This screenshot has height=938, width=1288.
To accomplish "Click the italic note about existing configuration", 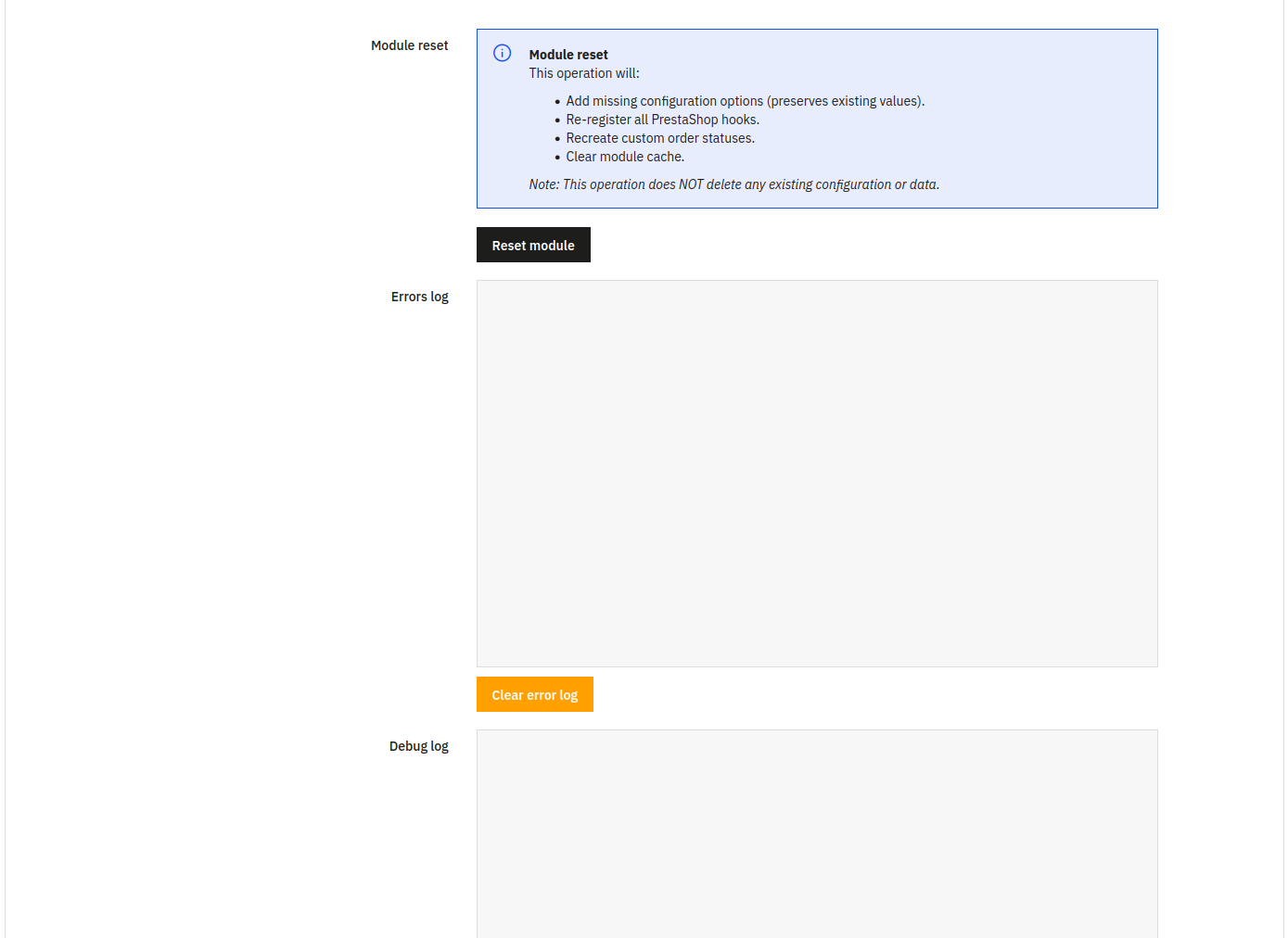I will point(733,184).
